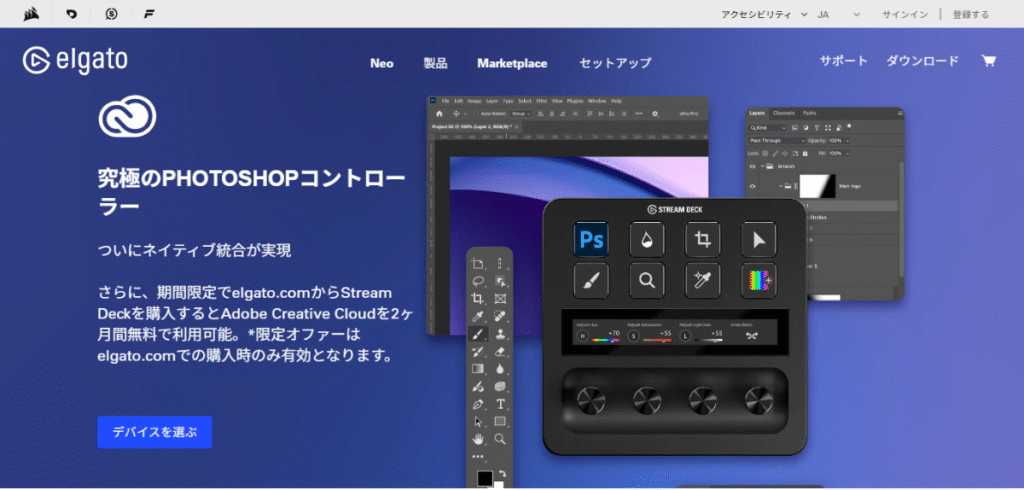Click the Photoshop Home icon in options bar
This screenshot has width=1024, height=490.
click(x=440, y=114)
